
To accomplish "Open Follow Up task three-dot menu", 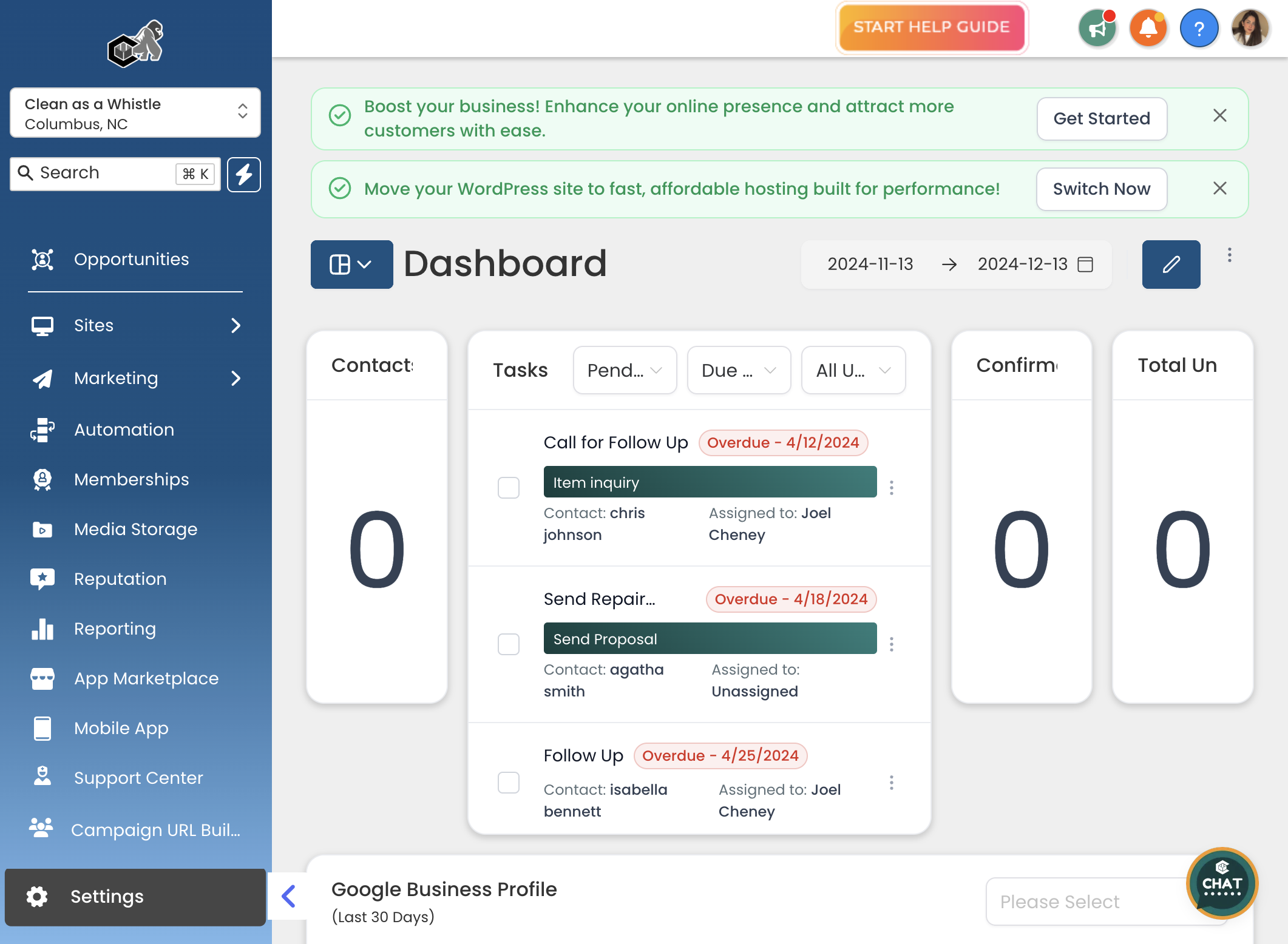I will pos(892,783).
